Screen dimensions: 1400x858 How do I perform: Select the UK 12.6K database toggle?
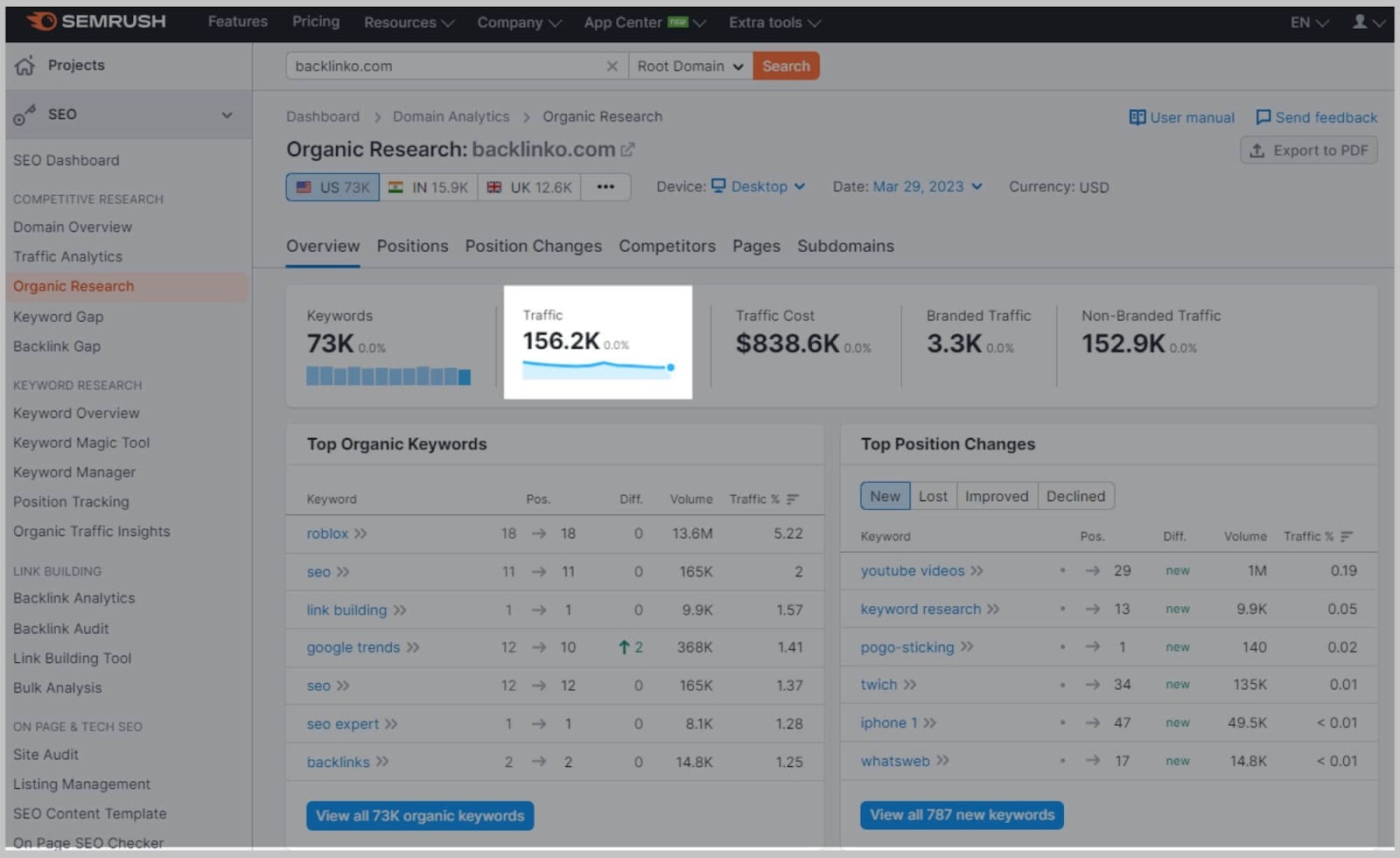coord(528,187)
